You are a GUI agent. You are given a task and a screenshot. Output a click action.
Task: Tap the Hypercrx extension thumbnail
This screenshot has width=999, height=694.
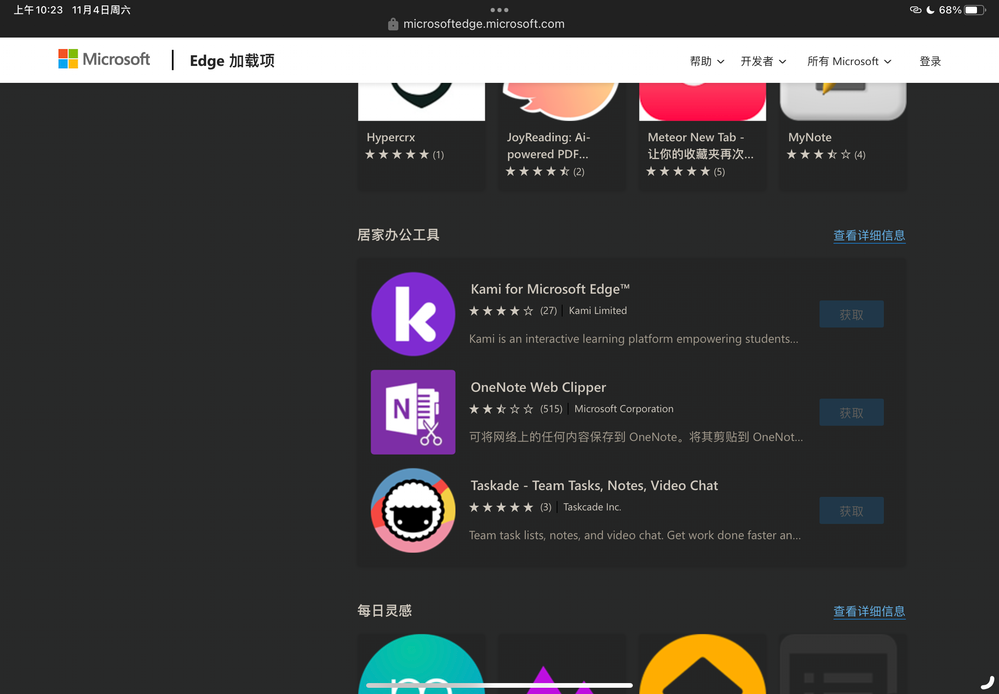[x=421, y=101]
